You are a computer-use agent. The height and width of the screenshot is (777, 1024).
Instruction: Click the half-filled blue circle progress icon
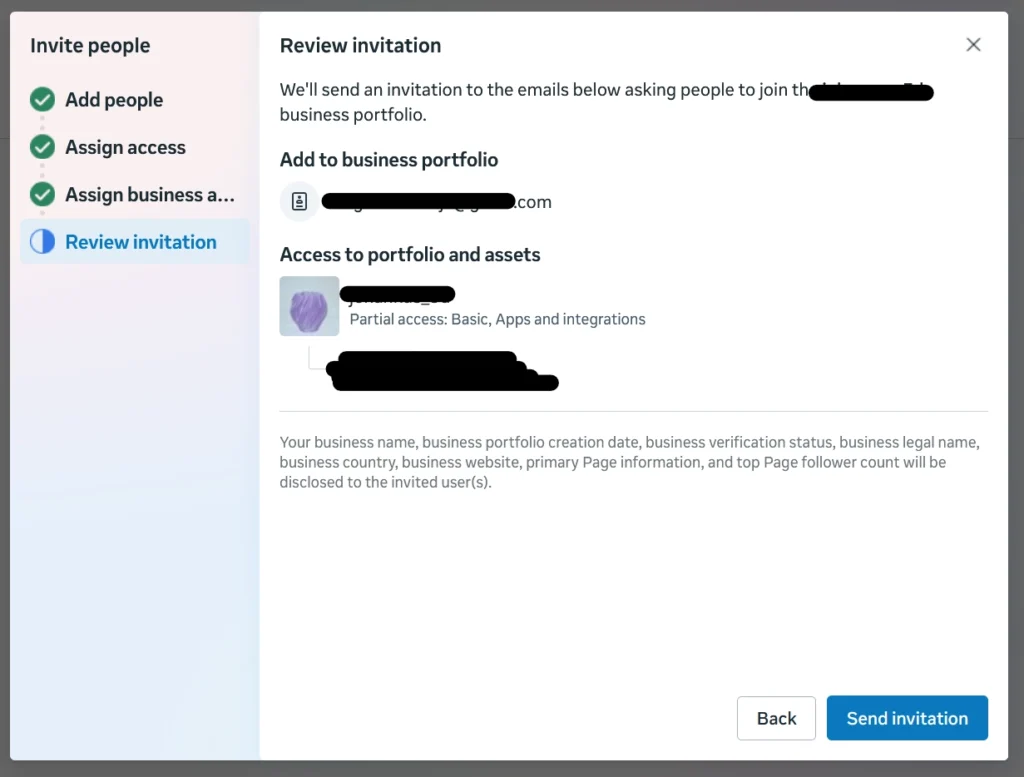point(42,242)
